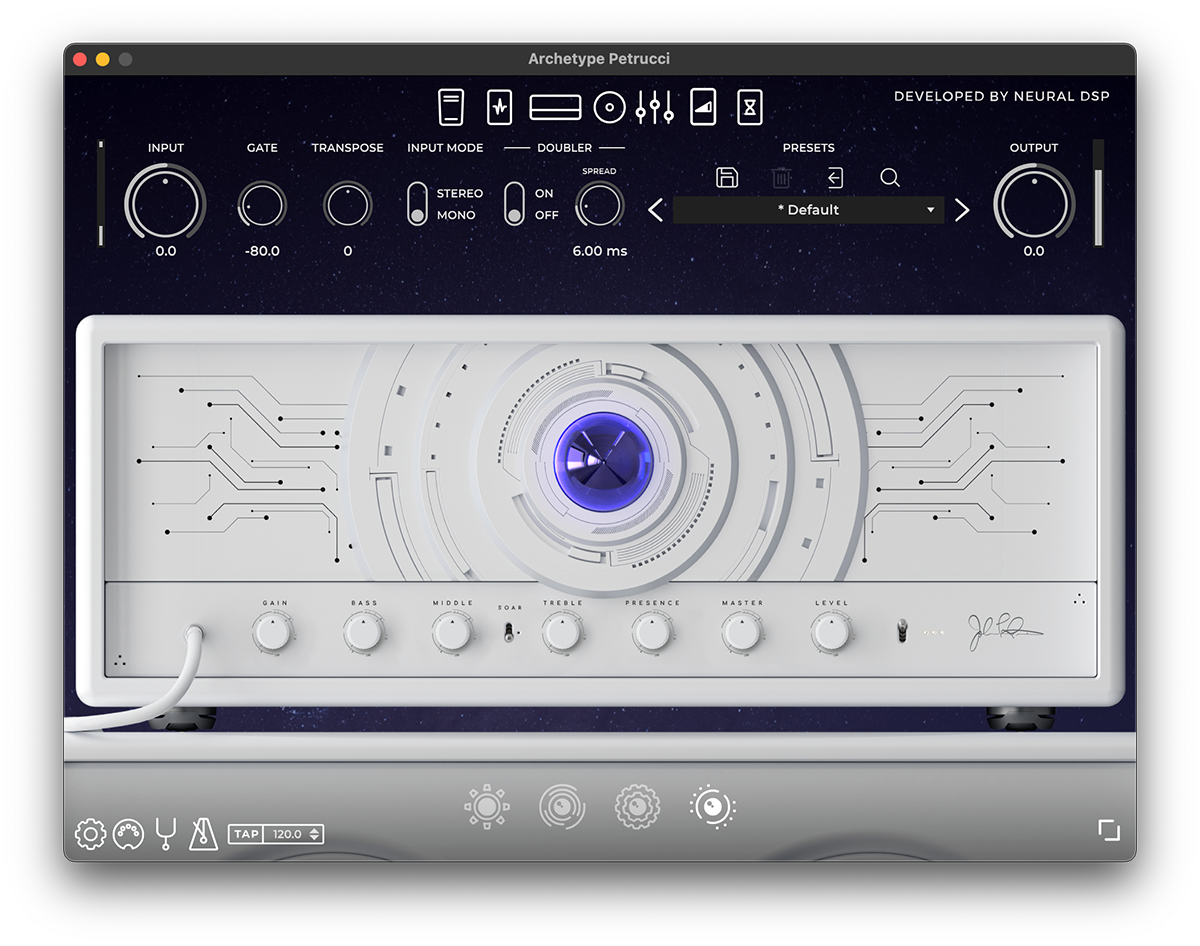Go to the next preset with right chevron

click(x=961, y=210)
